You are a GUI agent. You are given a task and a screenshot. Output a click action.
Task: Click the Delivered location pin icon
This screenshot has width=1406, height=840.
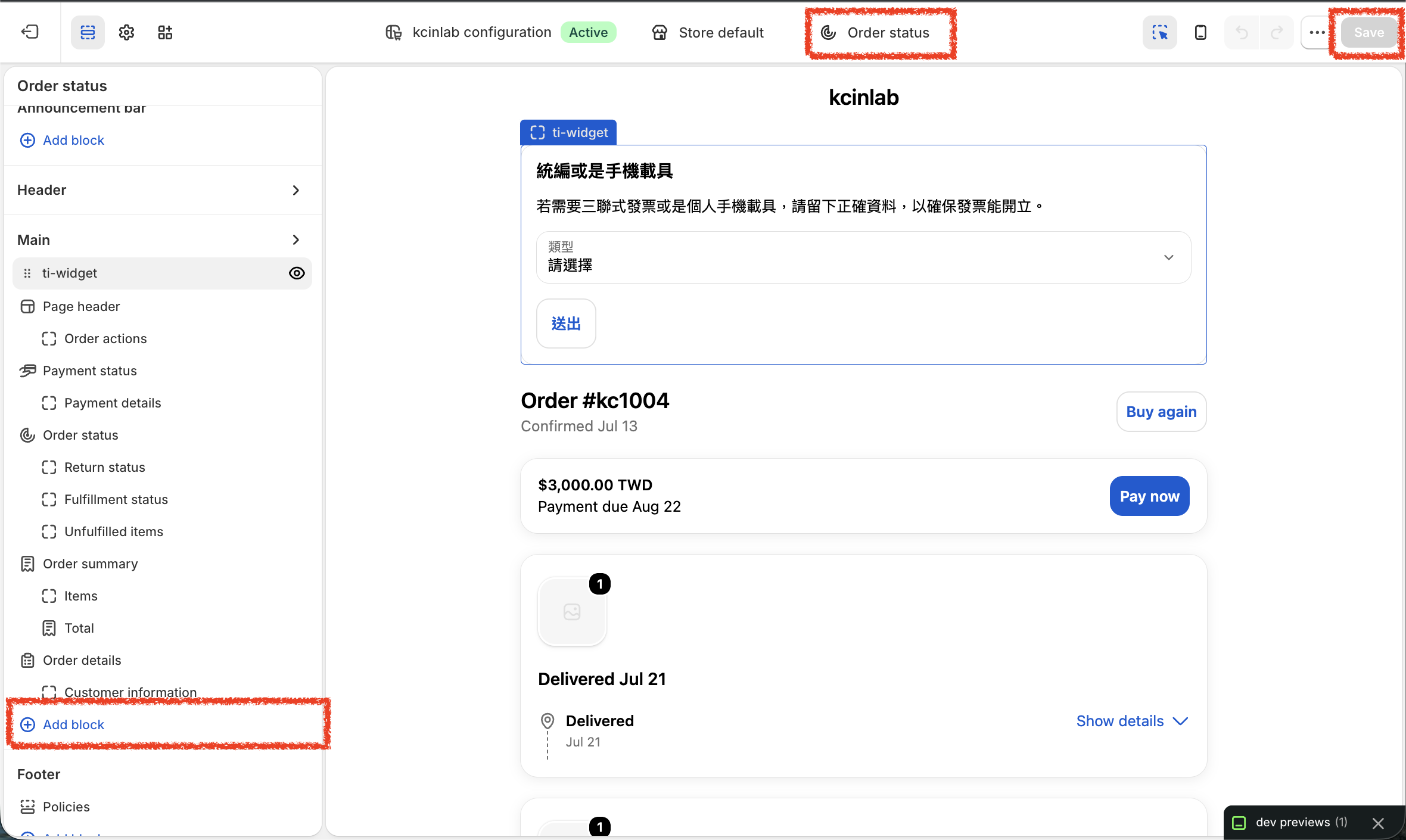click(547, 721)
